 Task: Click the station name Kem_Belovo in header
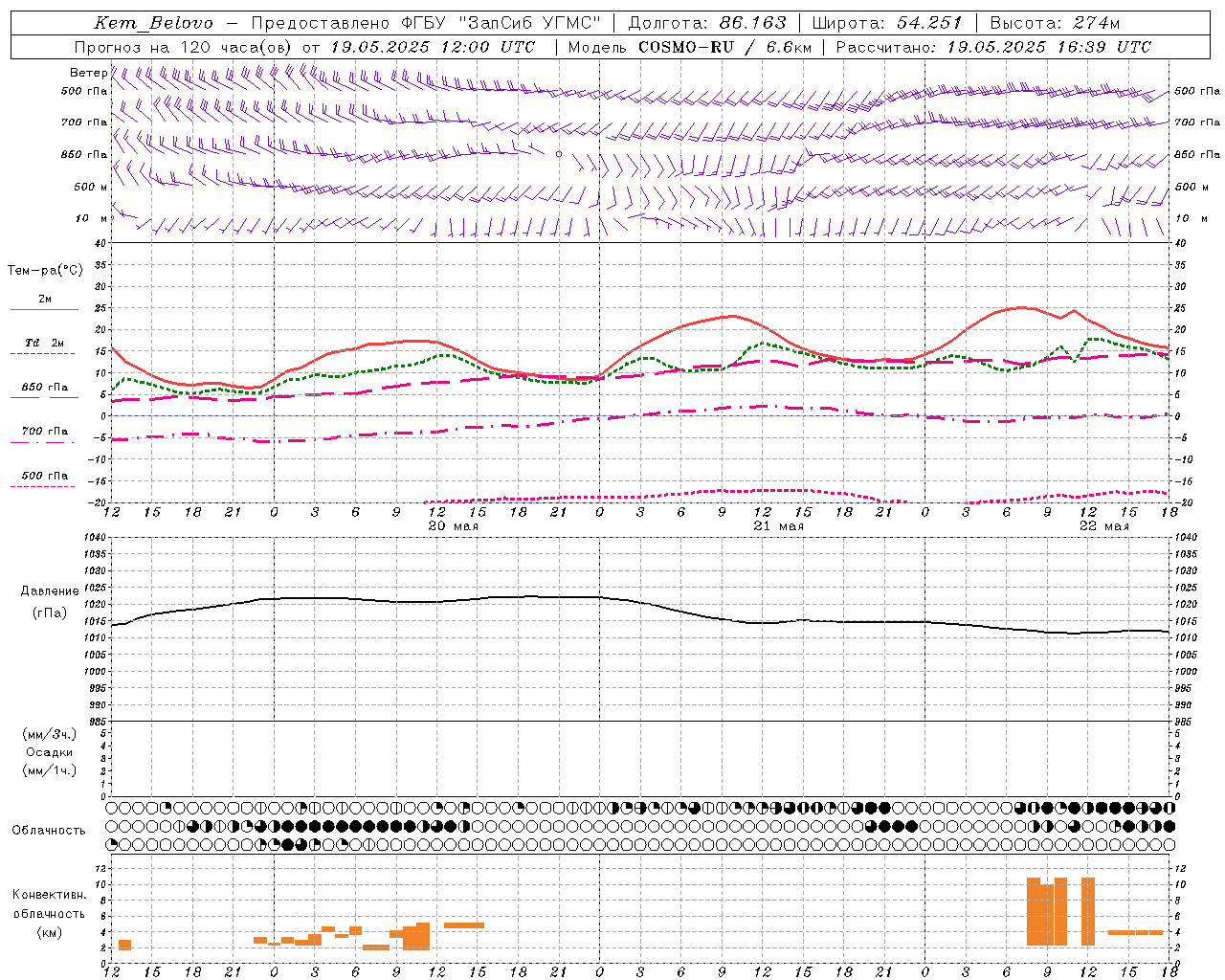[x=154, y=23]
